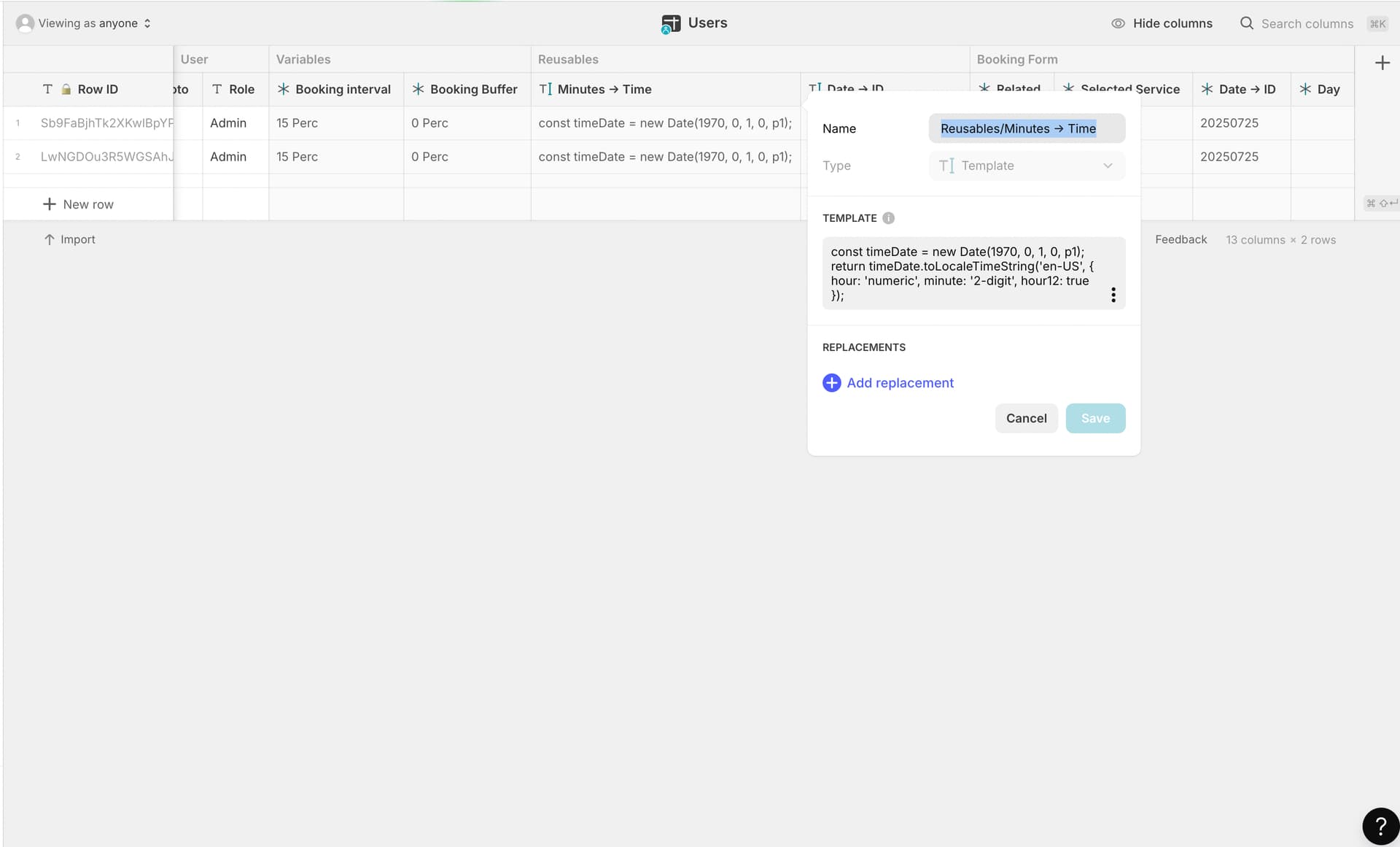Click the Save button
The width and height of the screenshot is (1400, 847).
point(1095,418)
